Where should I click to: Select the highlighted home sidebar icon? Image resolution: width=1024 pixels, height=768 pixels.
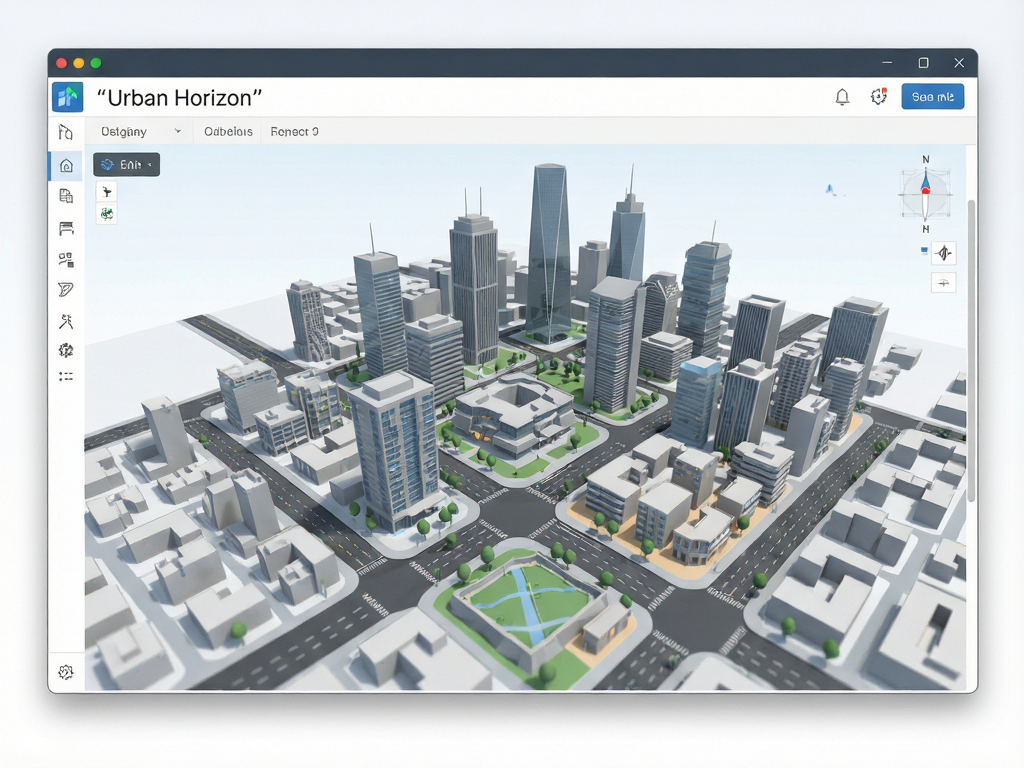(66, 166)
